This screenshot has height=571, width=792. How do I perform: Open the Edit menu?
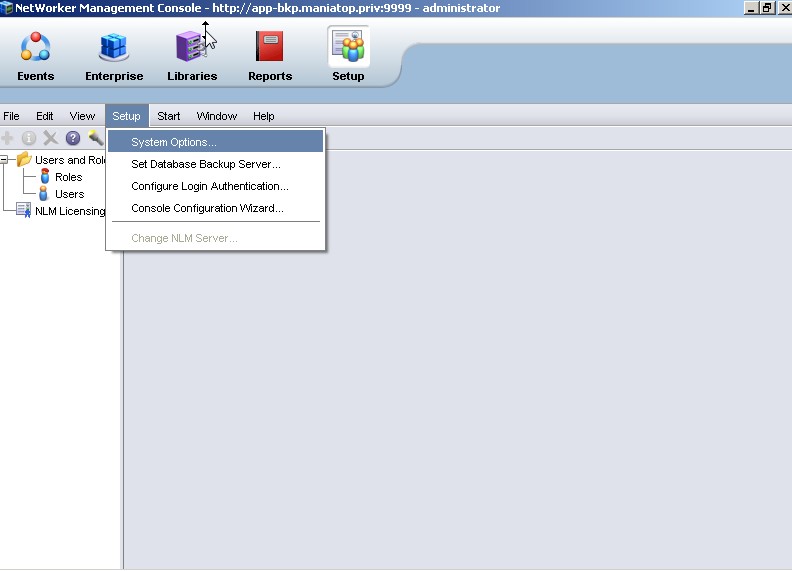tap(44, 116)
